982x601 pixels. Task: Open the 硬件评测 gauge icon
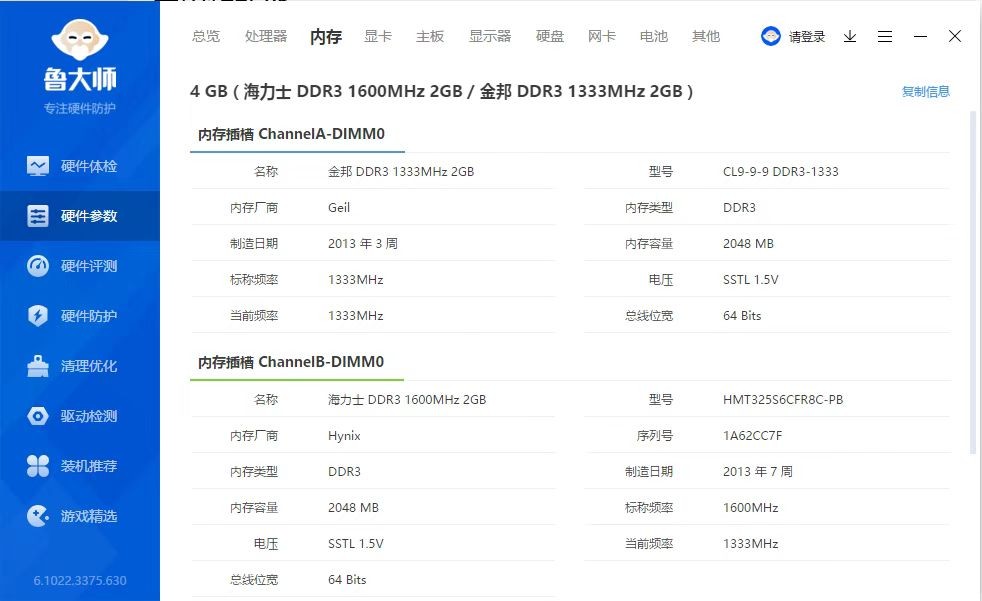(38, 266)
